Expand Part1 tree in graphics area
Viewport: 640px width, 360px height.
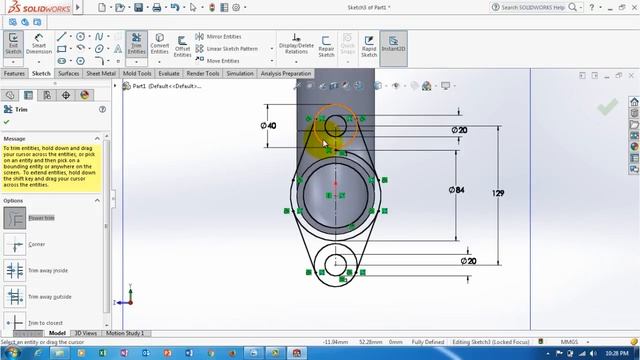pyautogui.click(x=115, y=86)
